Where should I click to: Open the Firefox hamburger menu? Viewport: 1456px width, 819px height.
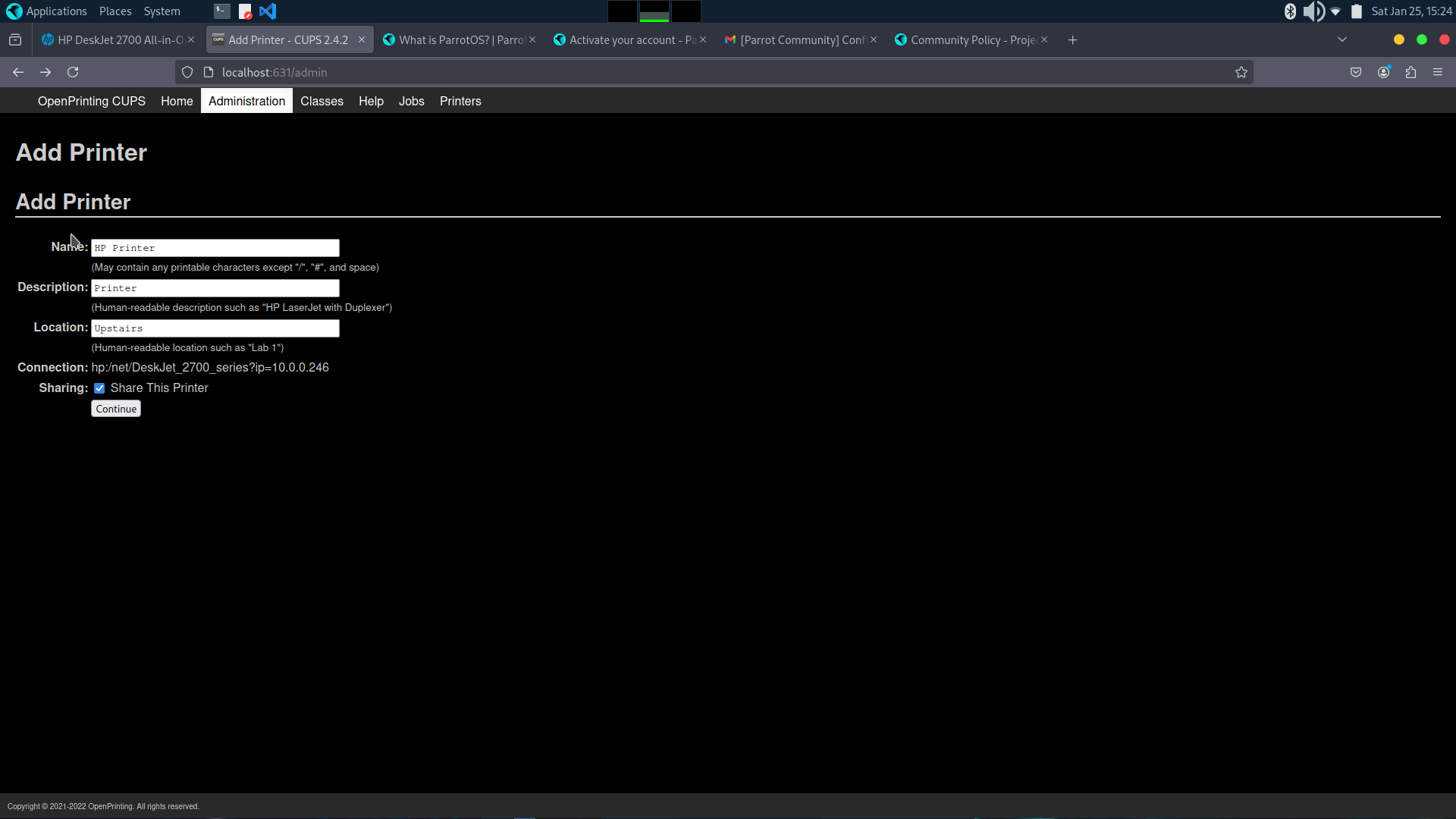click(1438, 73)
